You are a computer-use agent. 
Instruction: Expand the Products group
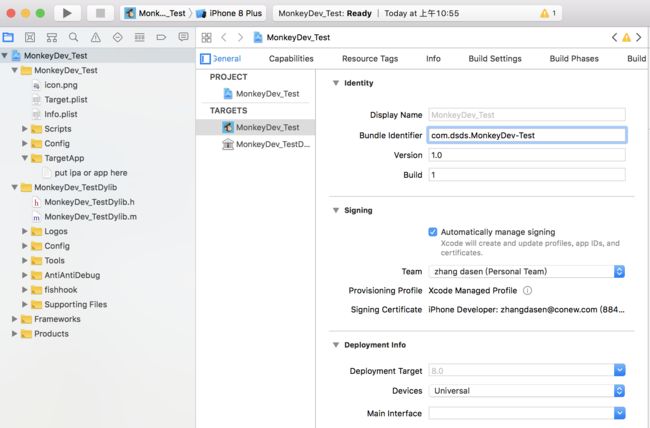click(14, 333)
